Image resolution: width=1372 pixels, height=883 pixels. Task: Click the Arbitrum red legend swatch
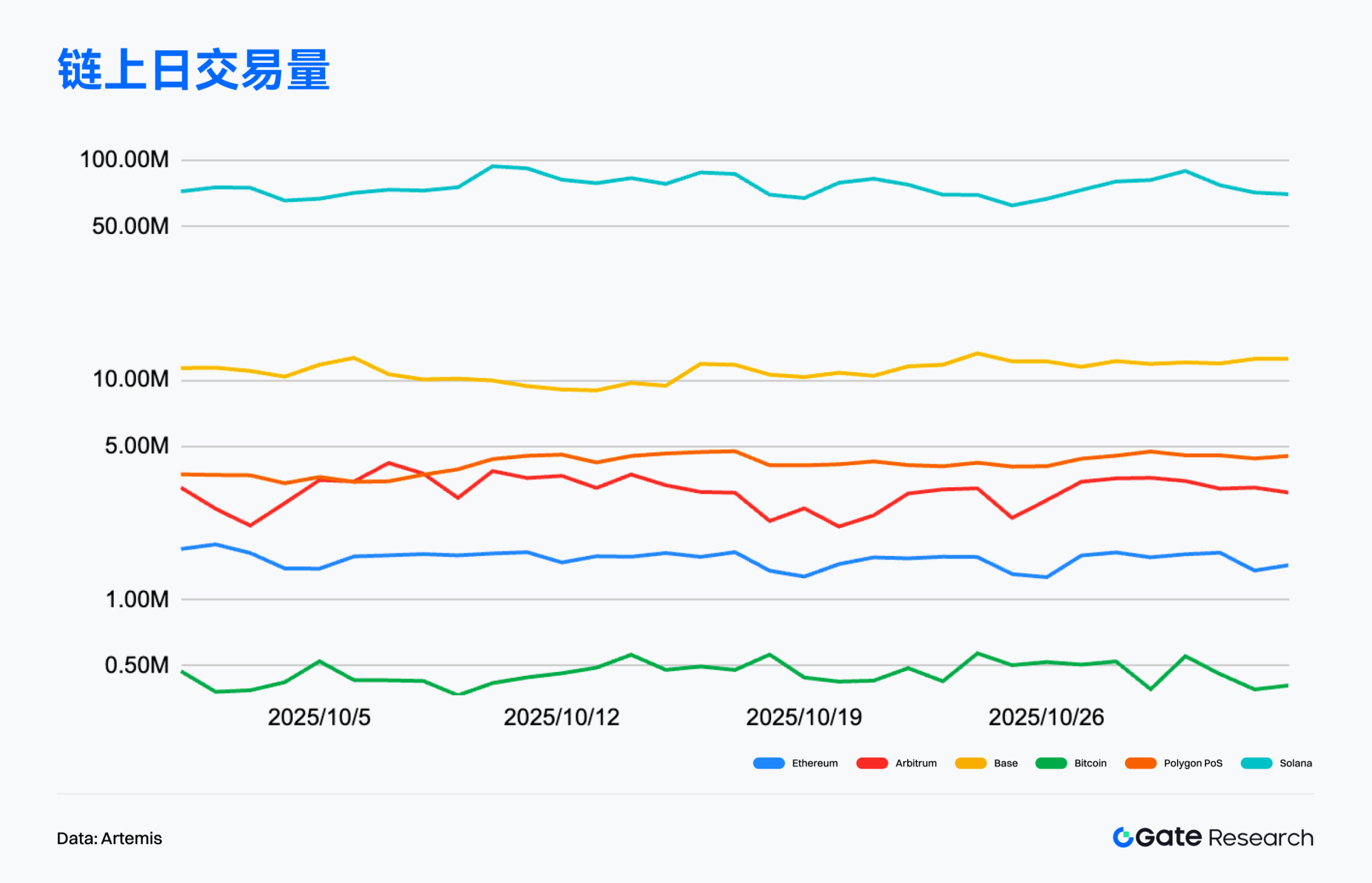(x=871, y=763)
